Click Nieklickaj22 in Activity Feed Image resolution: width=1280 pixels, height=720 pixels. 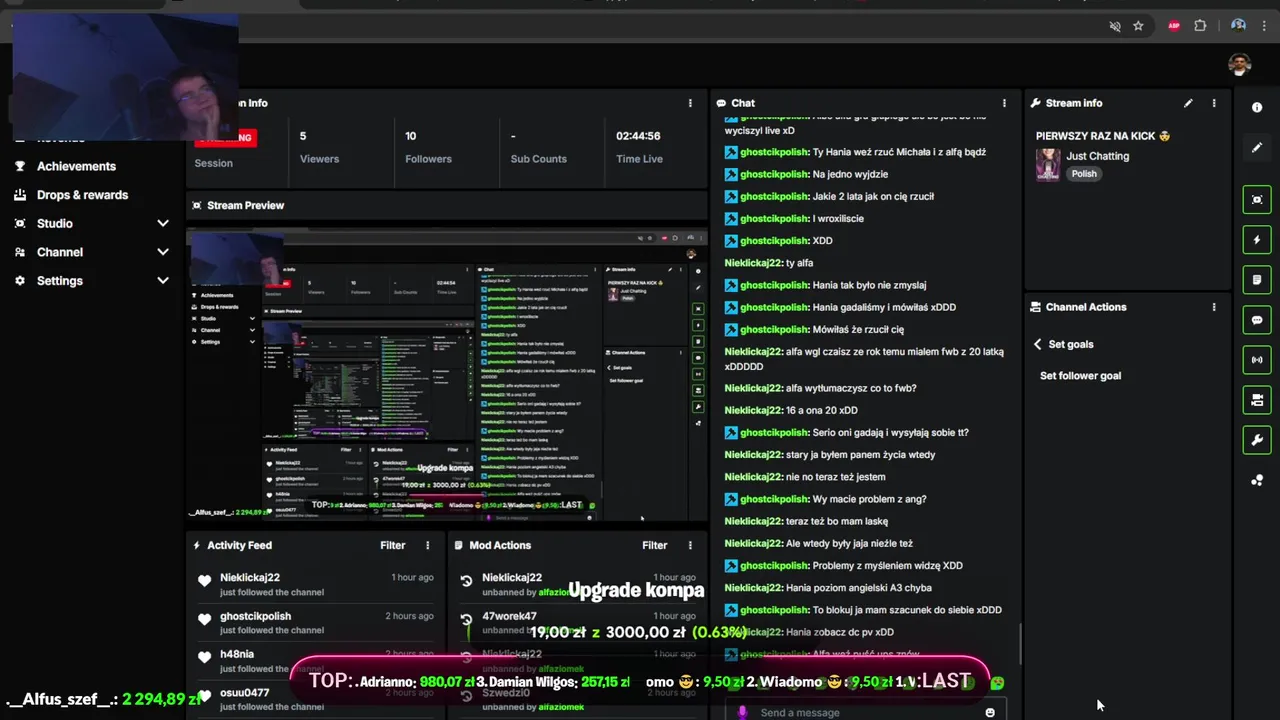[x=250, y=578]
